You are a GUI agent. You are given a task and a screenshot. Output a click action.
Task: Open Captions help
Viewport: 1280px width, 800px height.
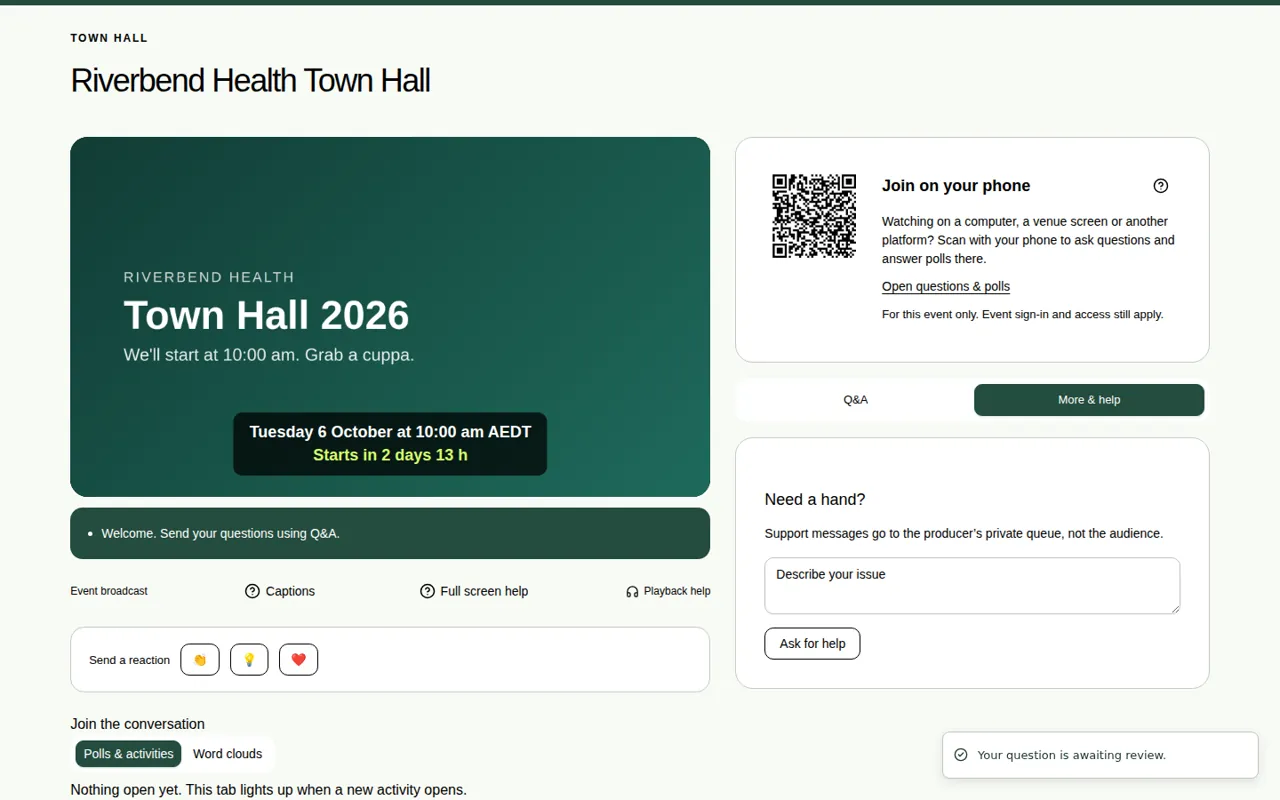[x=280, y=591]
